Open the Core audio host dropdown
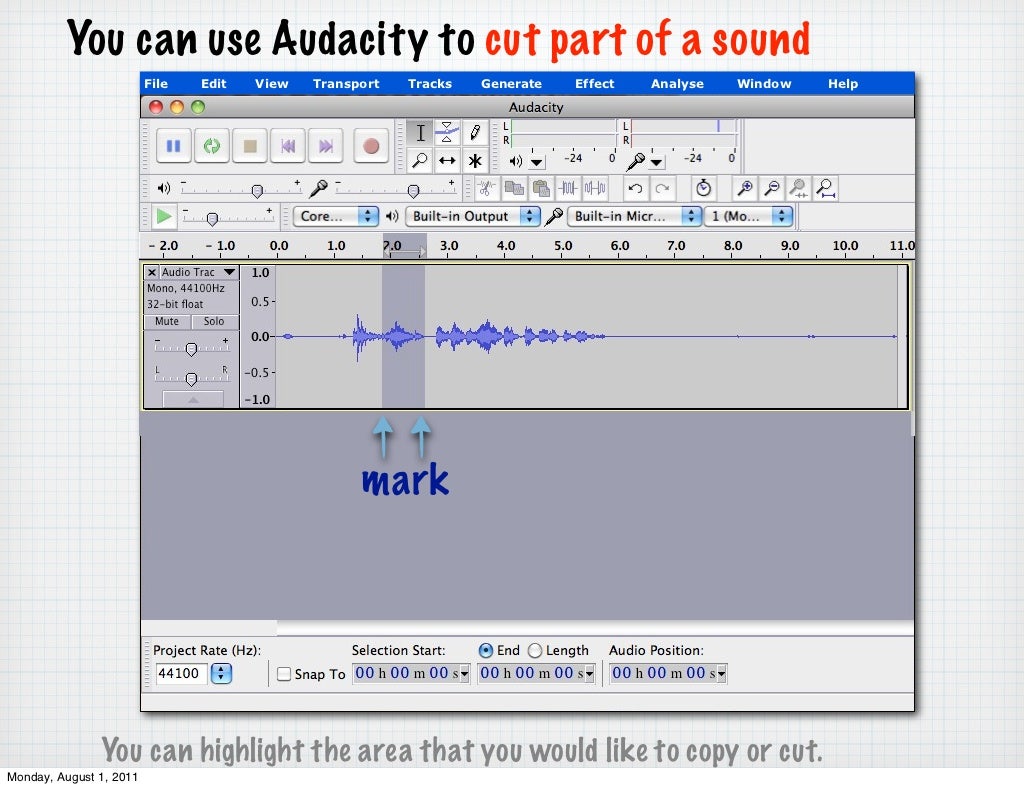Viewport: 1024px width, 788px height. point(336,216)
